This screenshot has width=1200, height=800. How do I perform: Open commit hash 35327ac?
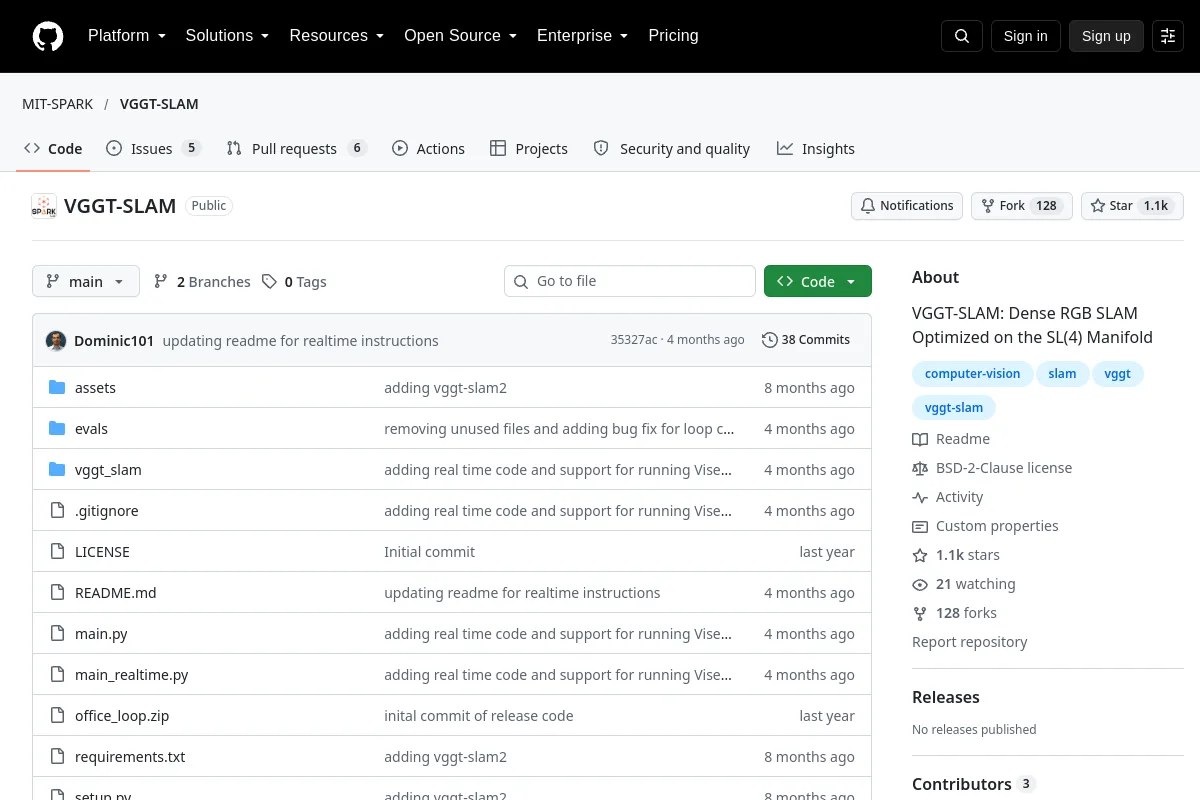pyautogui.click(x=634, y=340)
